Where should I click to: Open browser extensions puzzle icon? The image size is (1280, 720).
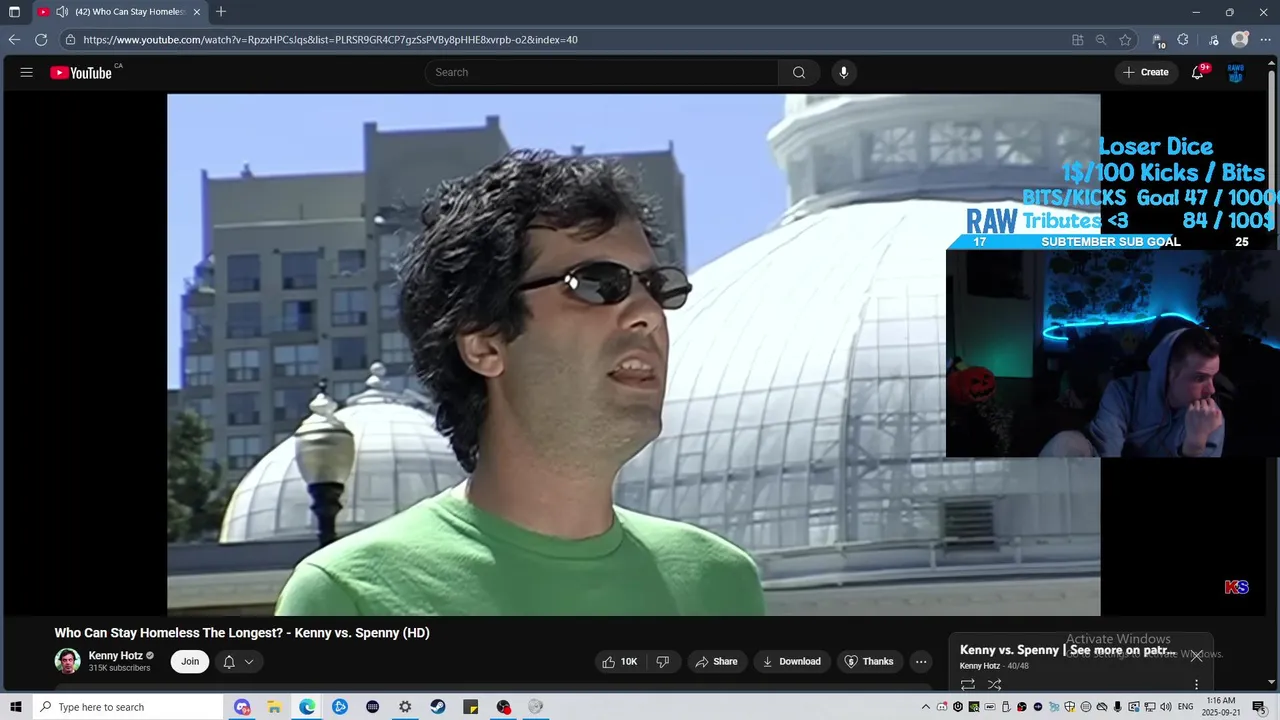coord(1183,40)
